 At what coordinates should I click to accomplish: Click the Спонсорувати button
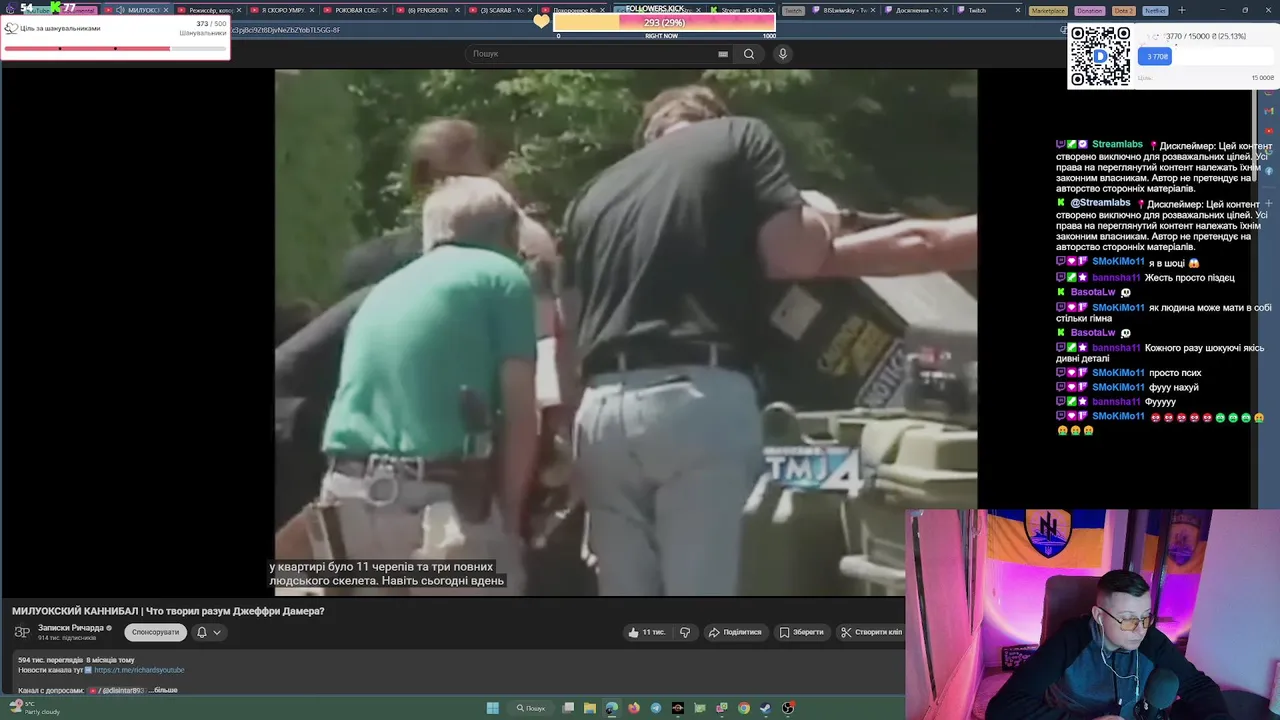pyautogui.click(x=155, y=632)
